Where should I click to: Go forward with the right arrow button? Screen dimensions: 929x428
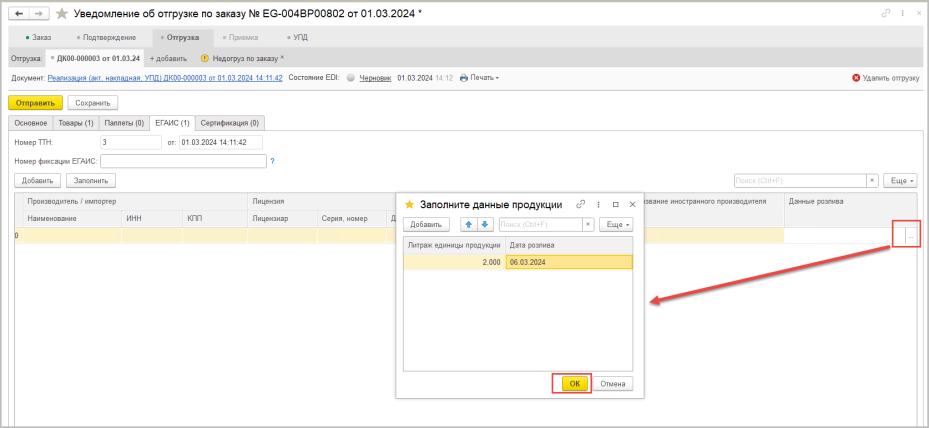[39, 13]
